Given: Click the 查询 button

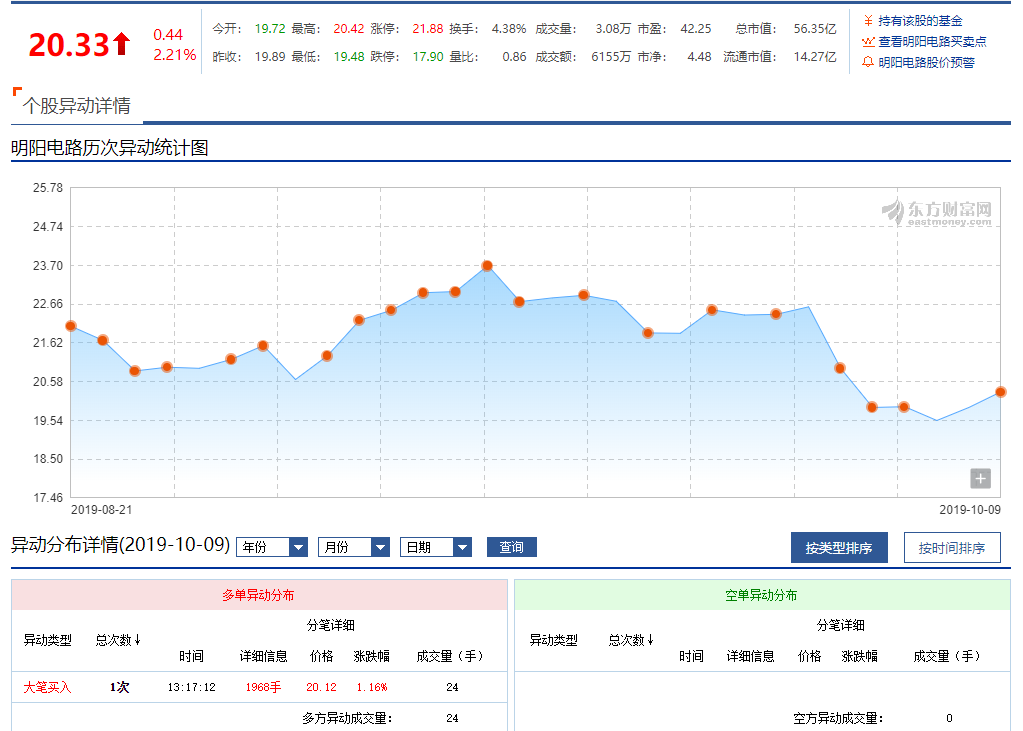Looking at the screenshot, I should coord(512,547).
